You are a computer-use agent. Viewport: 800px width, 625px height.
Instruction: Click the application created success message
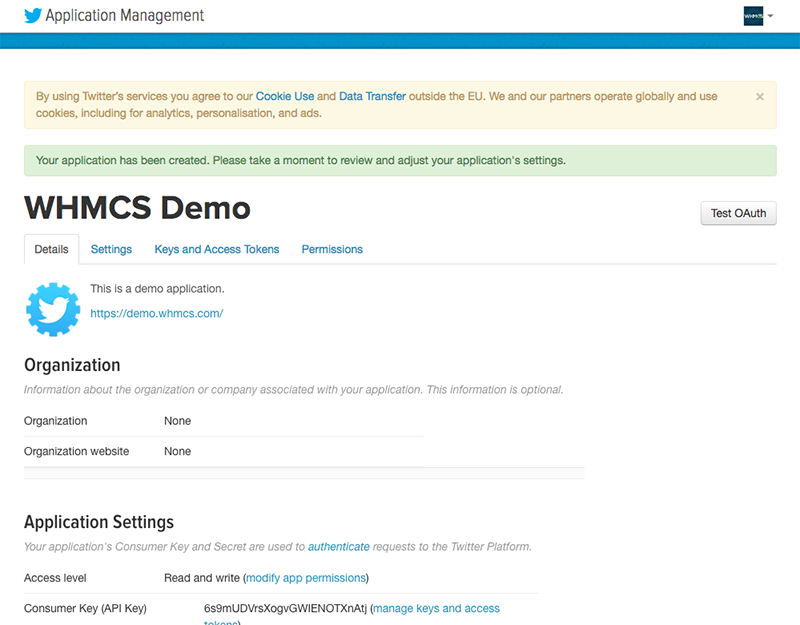point(400,160)
